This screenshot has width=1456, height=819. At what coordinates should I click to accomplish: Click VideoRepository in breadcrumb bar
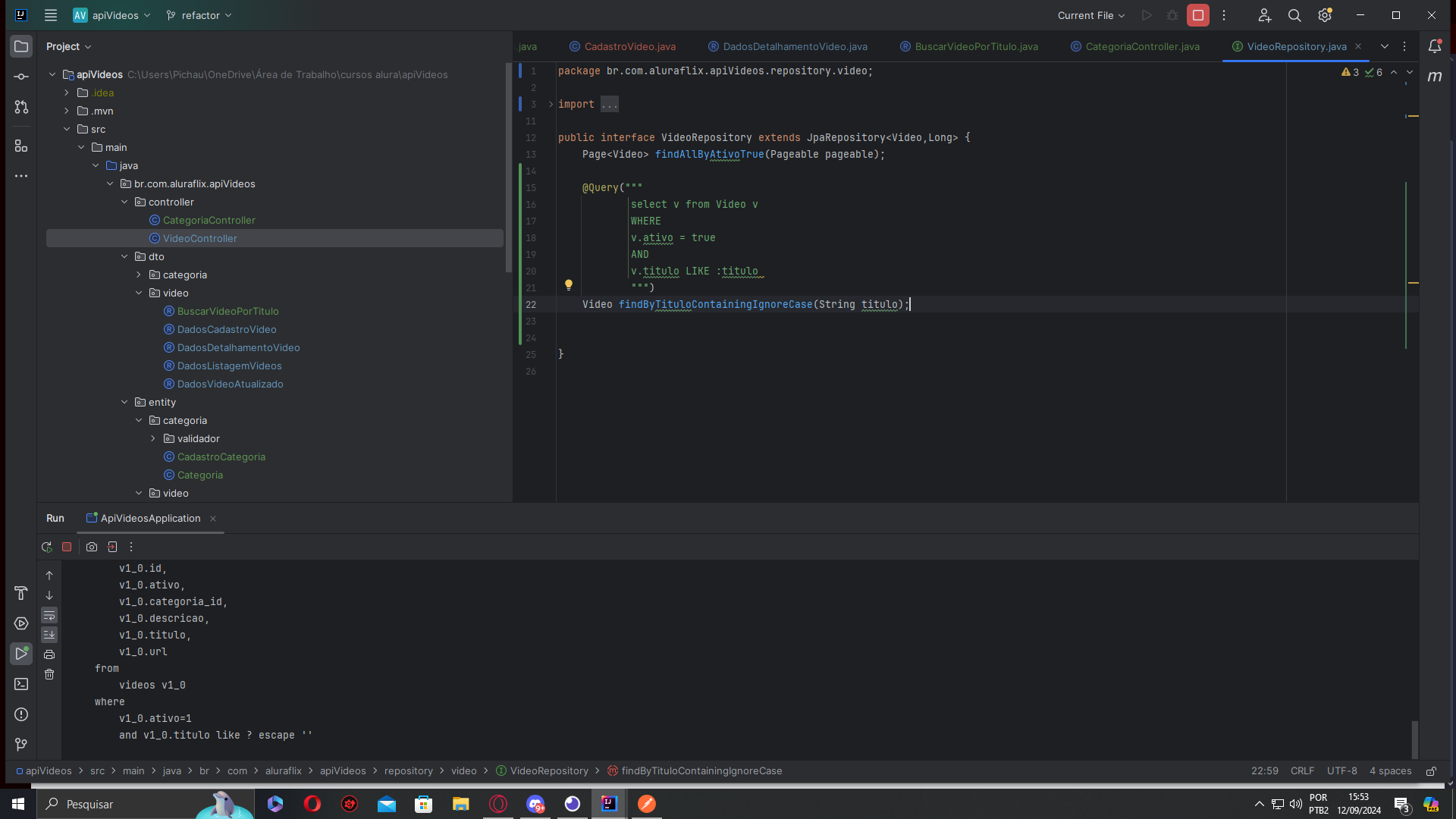tap(549, 771)
